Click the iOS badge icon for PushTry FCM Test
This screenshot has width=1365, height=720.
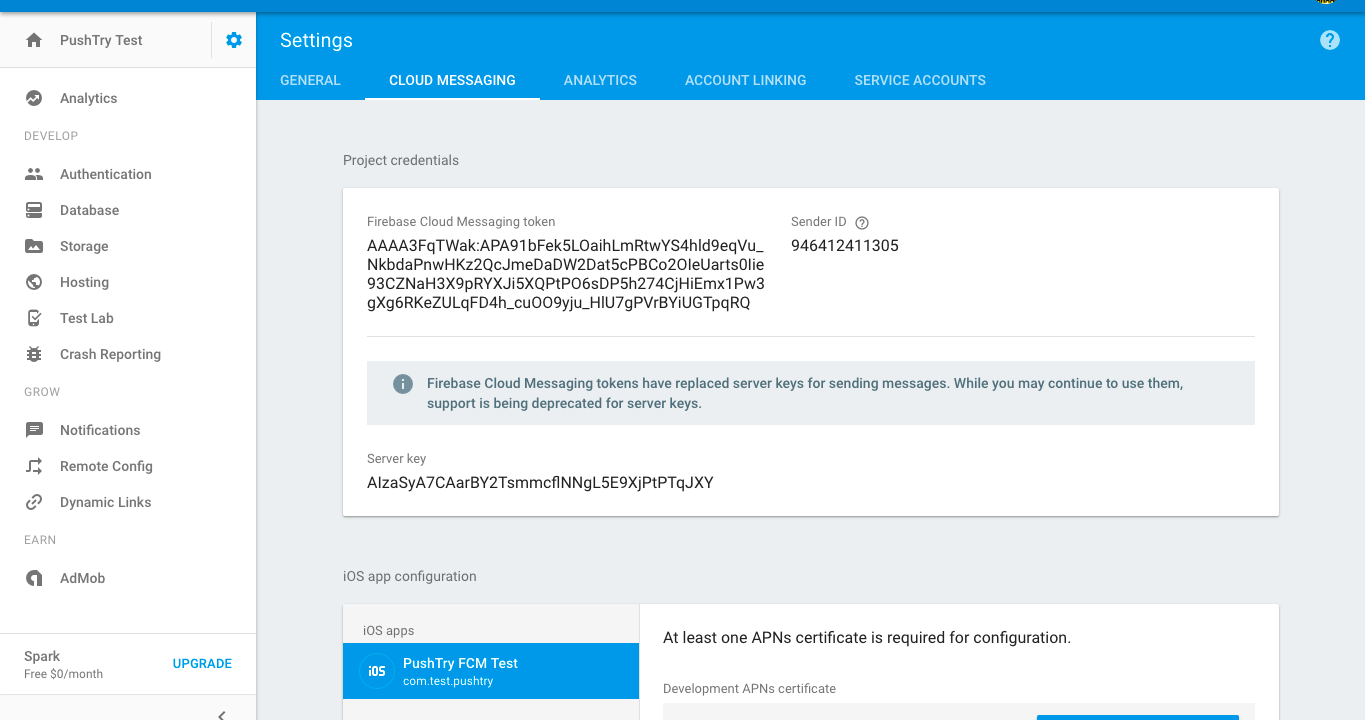click(x=377, y=671)
